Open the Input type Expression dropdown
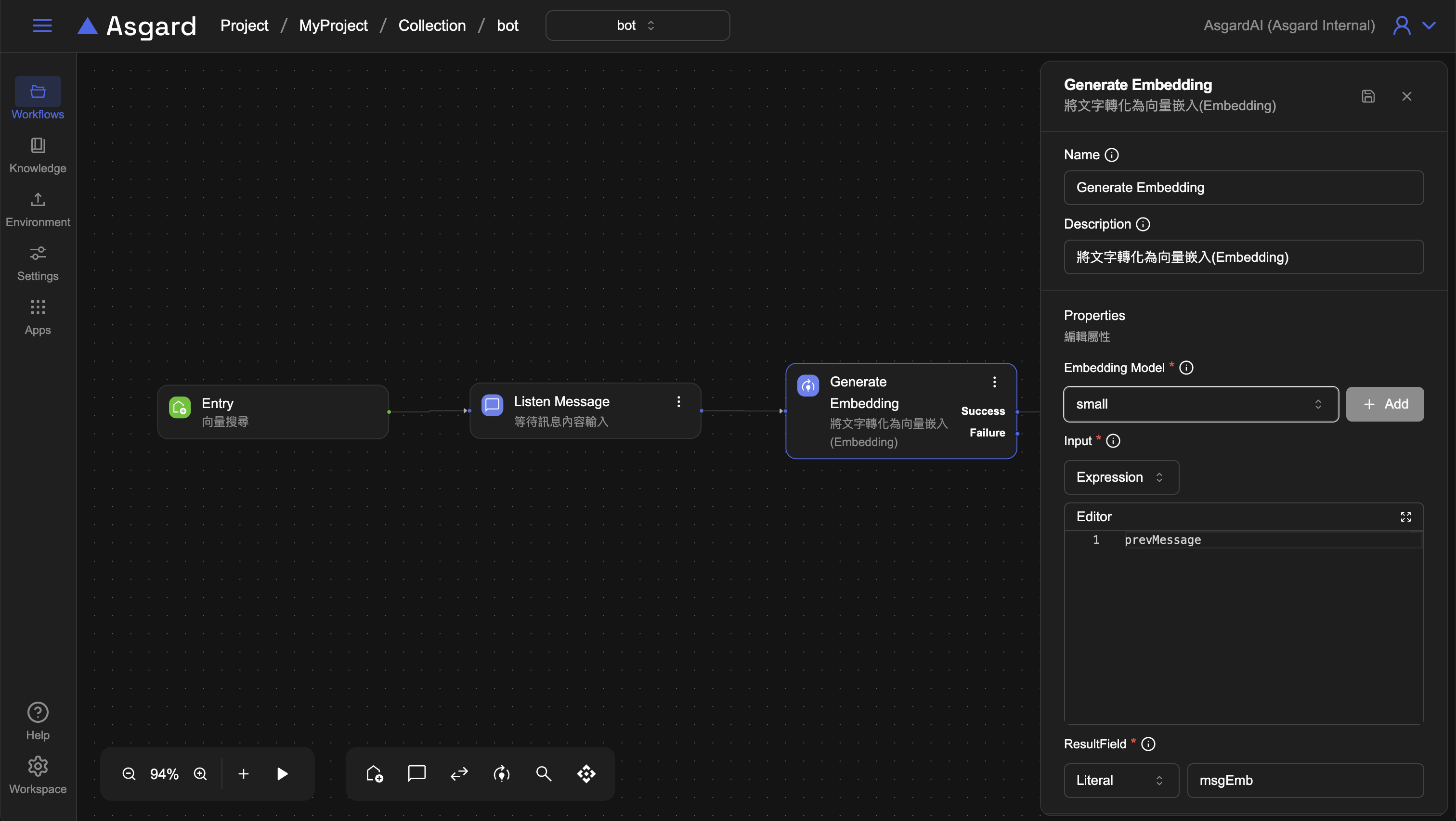Viewport: 1456px width, 821px height. tap(1121, 477)
